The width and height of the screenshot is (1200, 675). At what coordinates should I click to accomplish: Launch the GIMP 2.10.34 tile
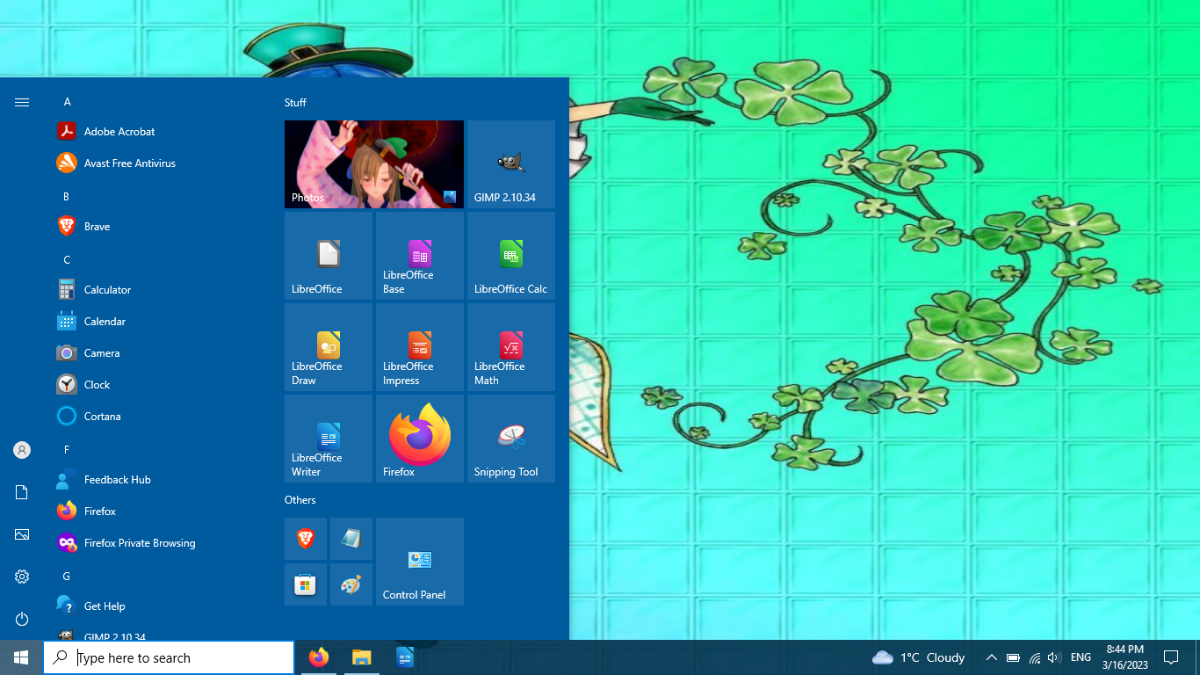511,164
